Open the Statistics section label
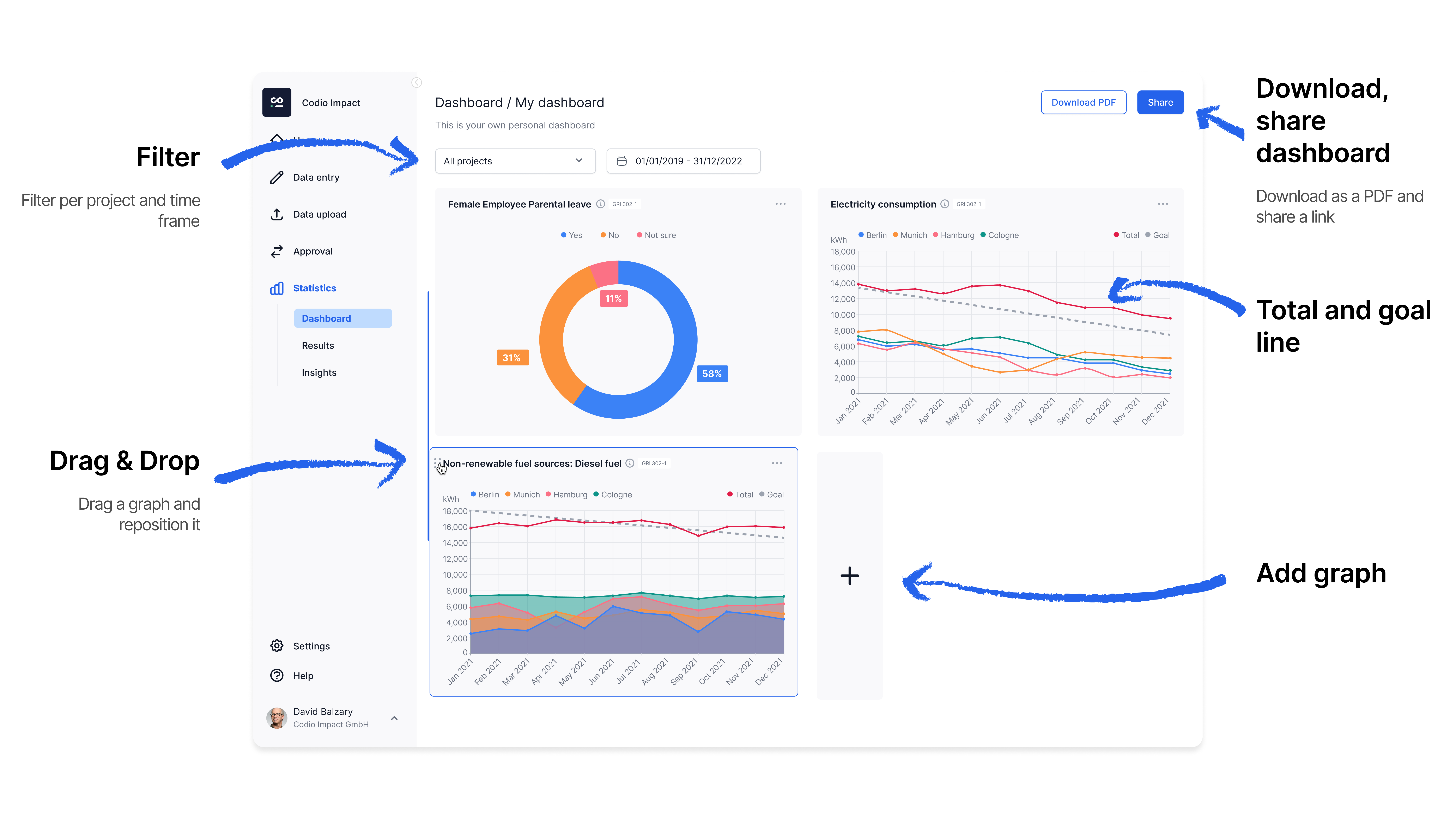Viewport: 1456px width, 819px height. coord(314,288)
